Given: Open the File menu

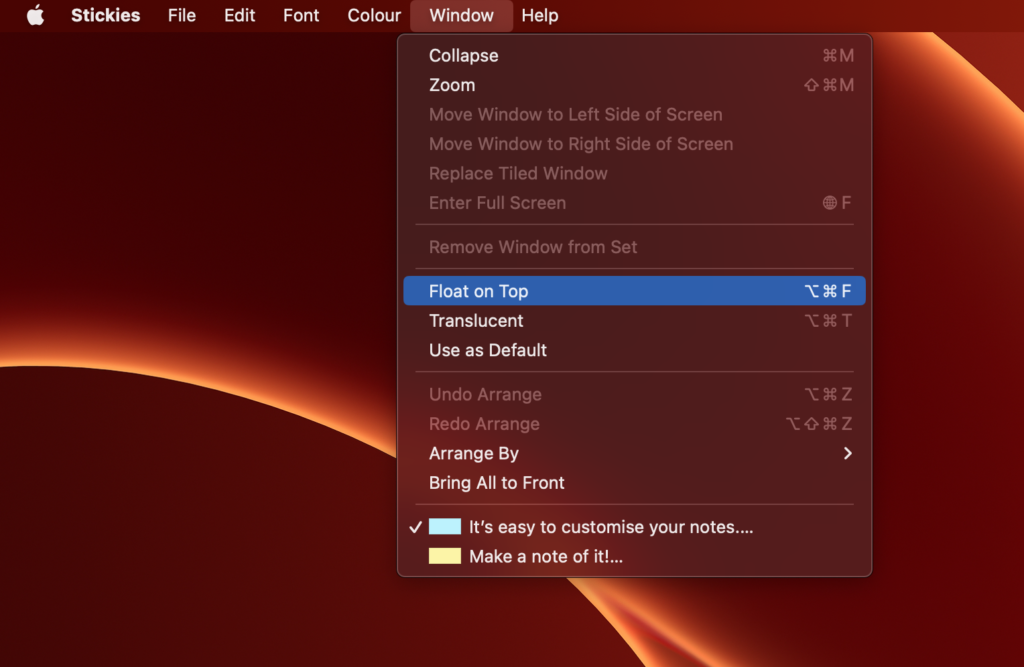Looking at the screenshot, I should (x=182, y=15).
